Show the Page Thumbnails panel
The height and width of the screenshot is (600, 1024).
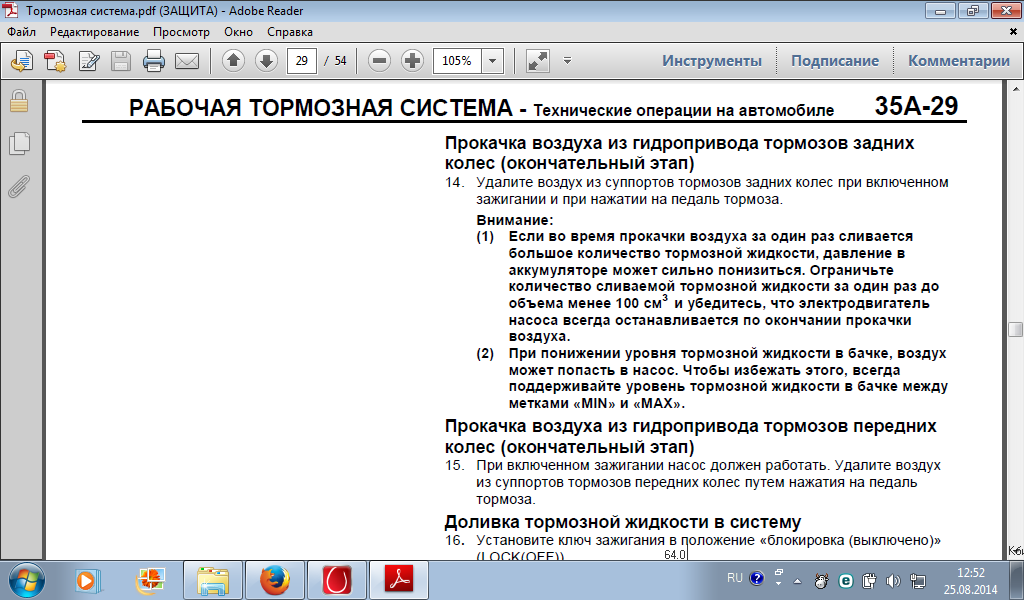(x=18, y=144)
